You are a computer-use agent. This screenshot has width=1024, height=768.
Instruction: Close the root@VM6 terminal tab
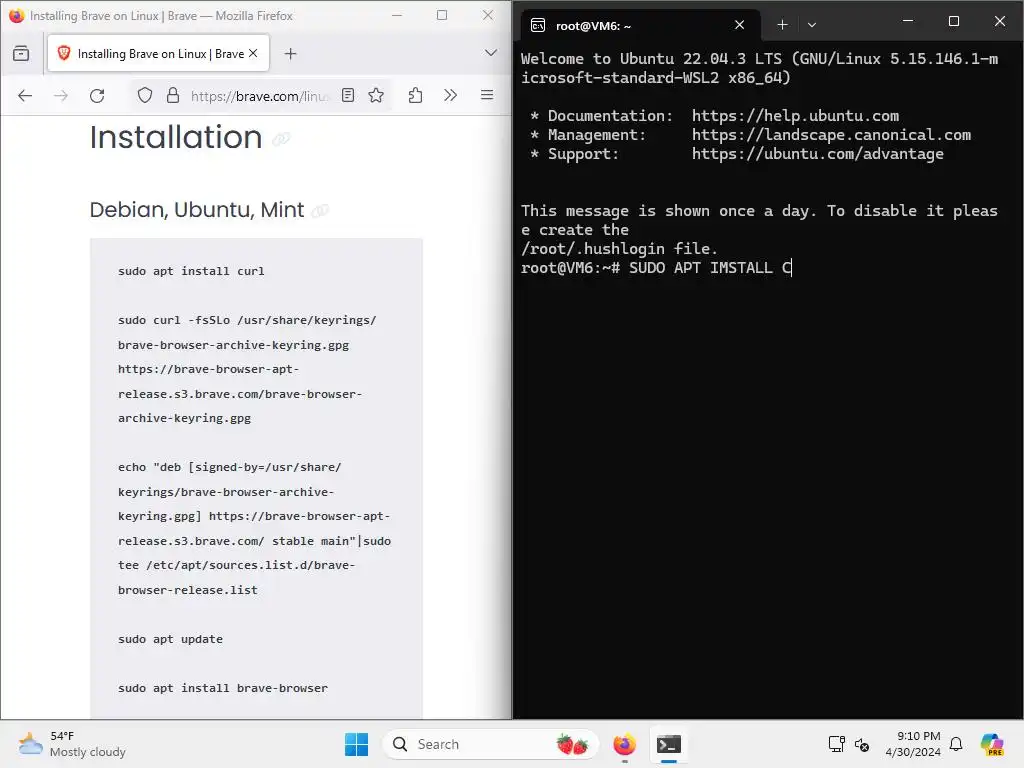click(739, 25)
